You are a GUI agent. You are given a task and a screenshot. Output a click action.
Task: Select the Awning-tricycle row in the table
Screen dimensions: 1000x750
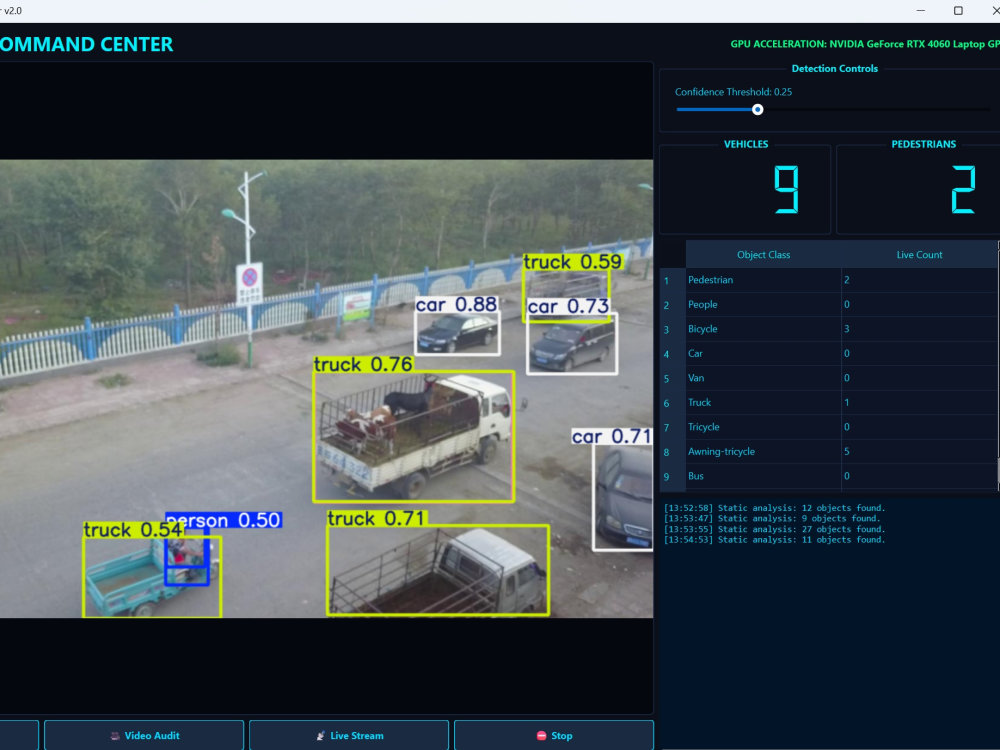(829, 452)
